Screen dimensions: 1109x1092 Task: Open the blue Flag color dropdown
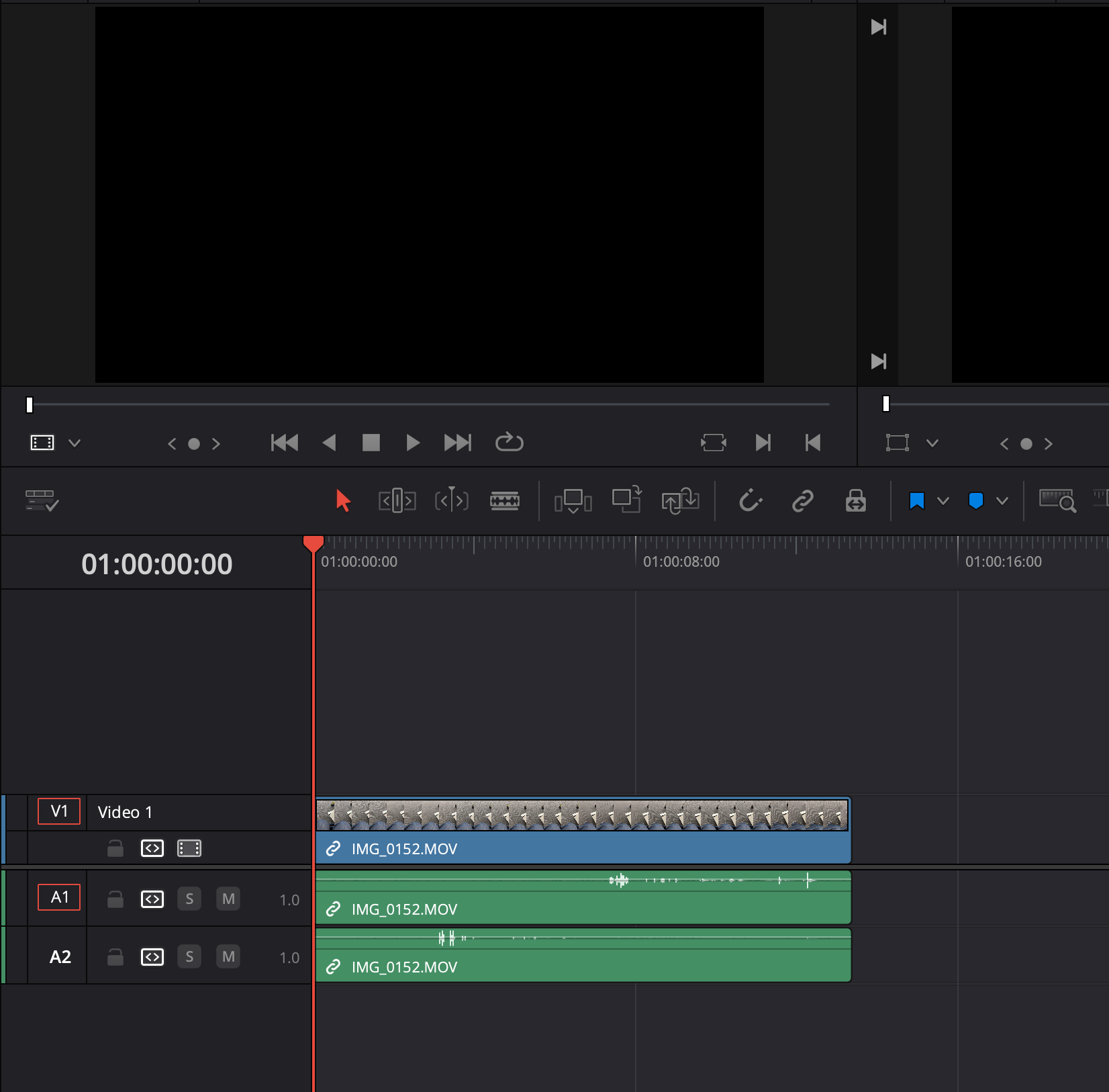pyautogui.click(x=943, y=501)
